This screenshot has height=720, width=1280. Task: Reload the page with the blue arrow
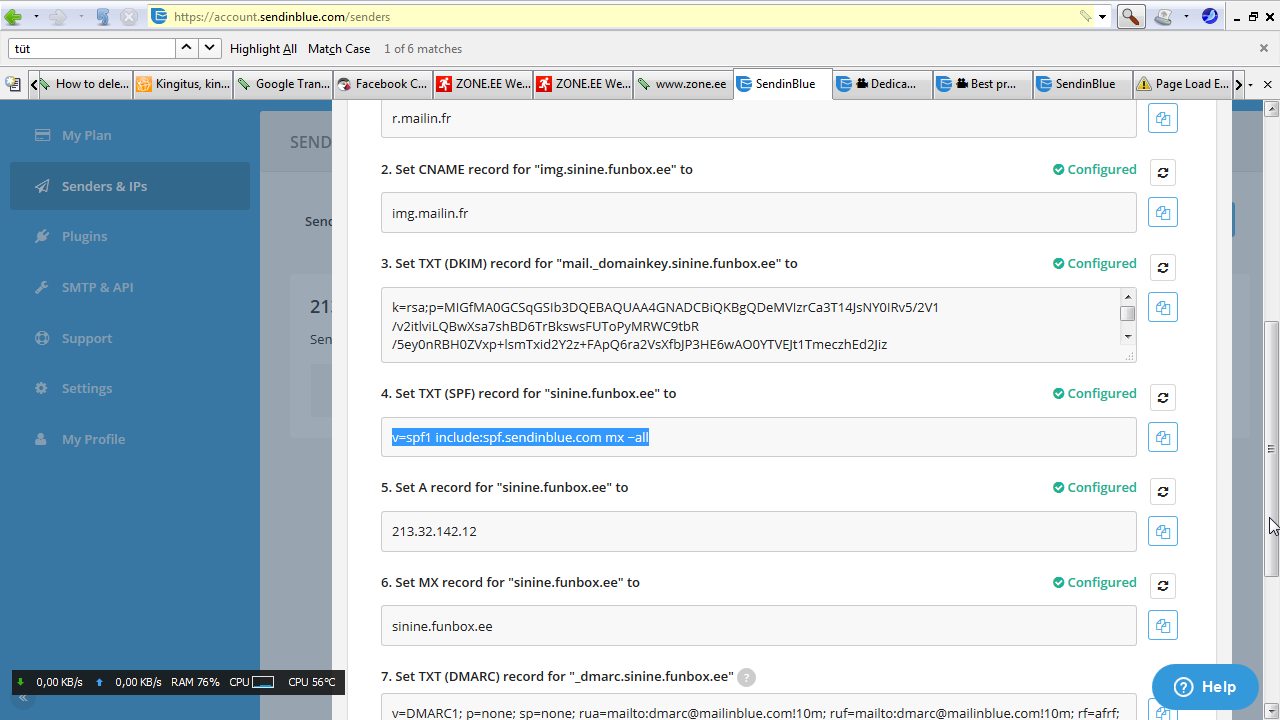103,16
